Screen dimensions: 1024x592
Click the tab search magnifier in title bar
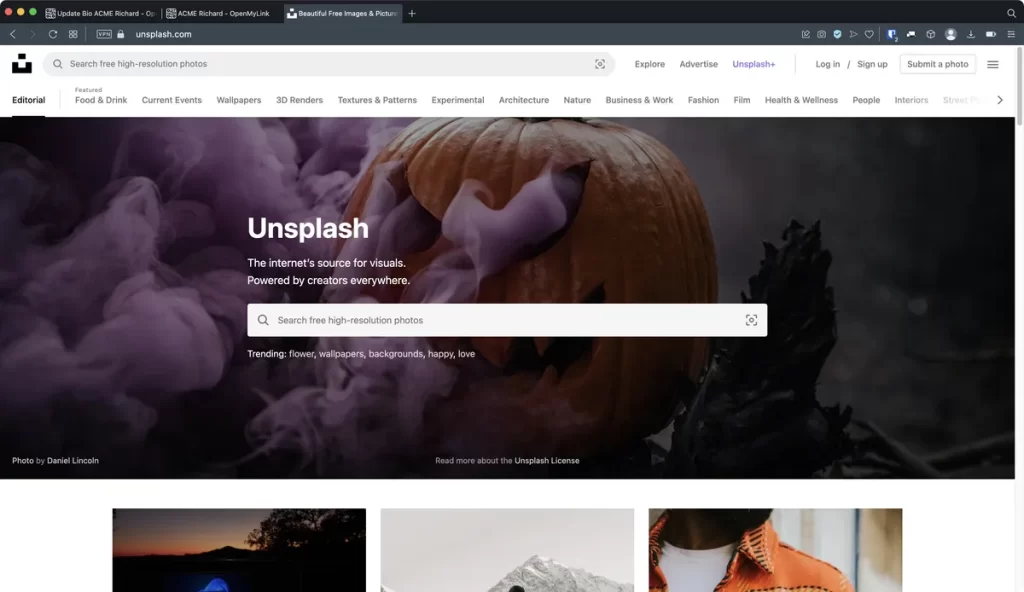click(1012, 13)
